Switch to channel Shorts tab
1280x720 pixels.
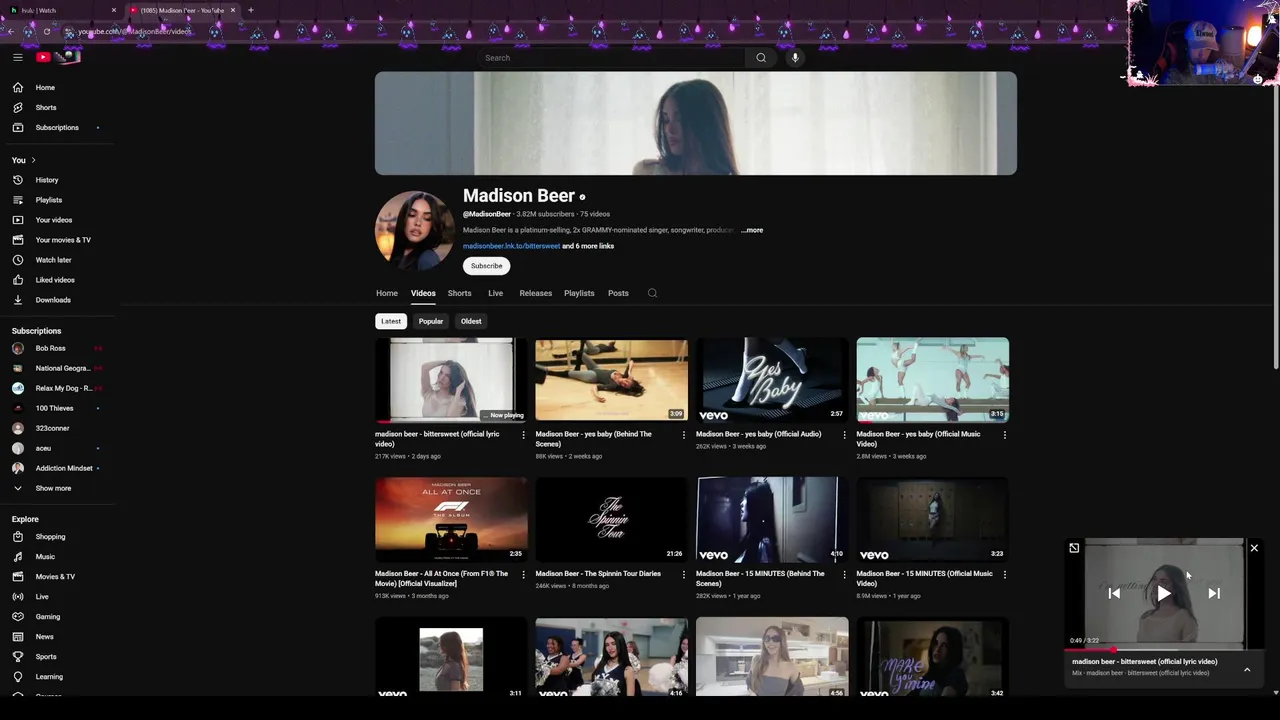459,293
